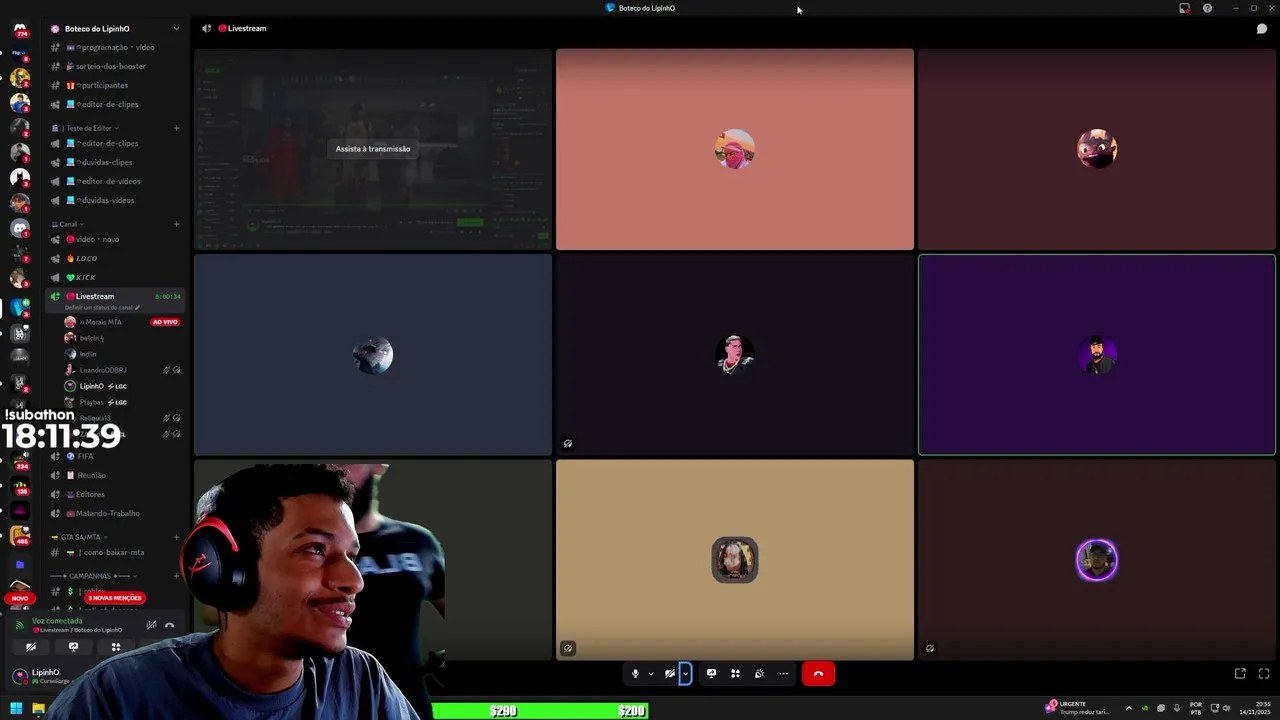The height and width of the screenshot is (720, 1280).
Task: Open more options ellipsis in call bar
Action: click(x=783, y=674)
